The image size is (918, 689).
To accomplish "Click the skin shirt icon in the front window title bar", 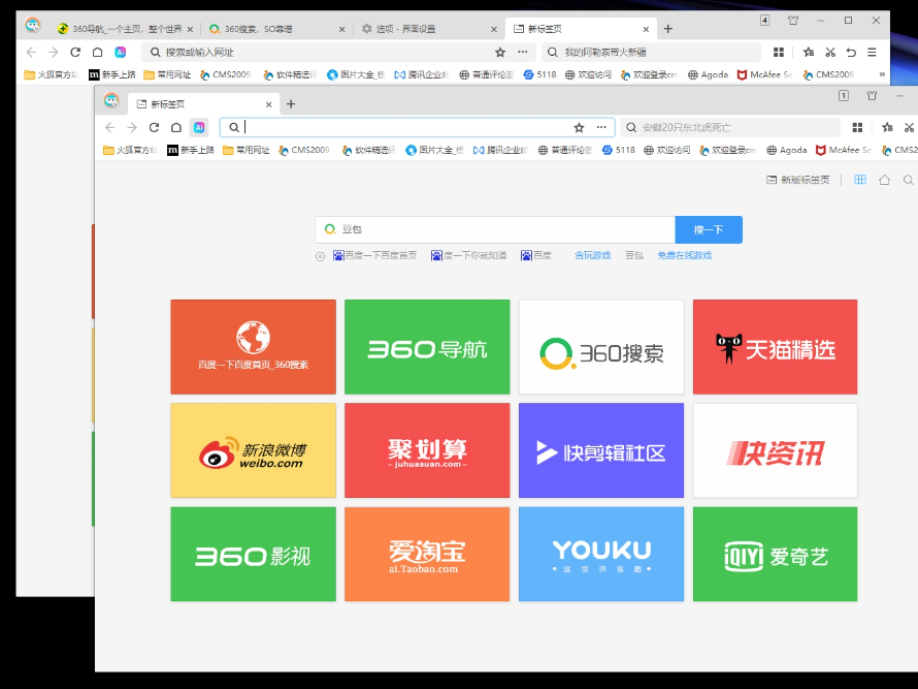I will pyautogui.click(x=872, y=95).
